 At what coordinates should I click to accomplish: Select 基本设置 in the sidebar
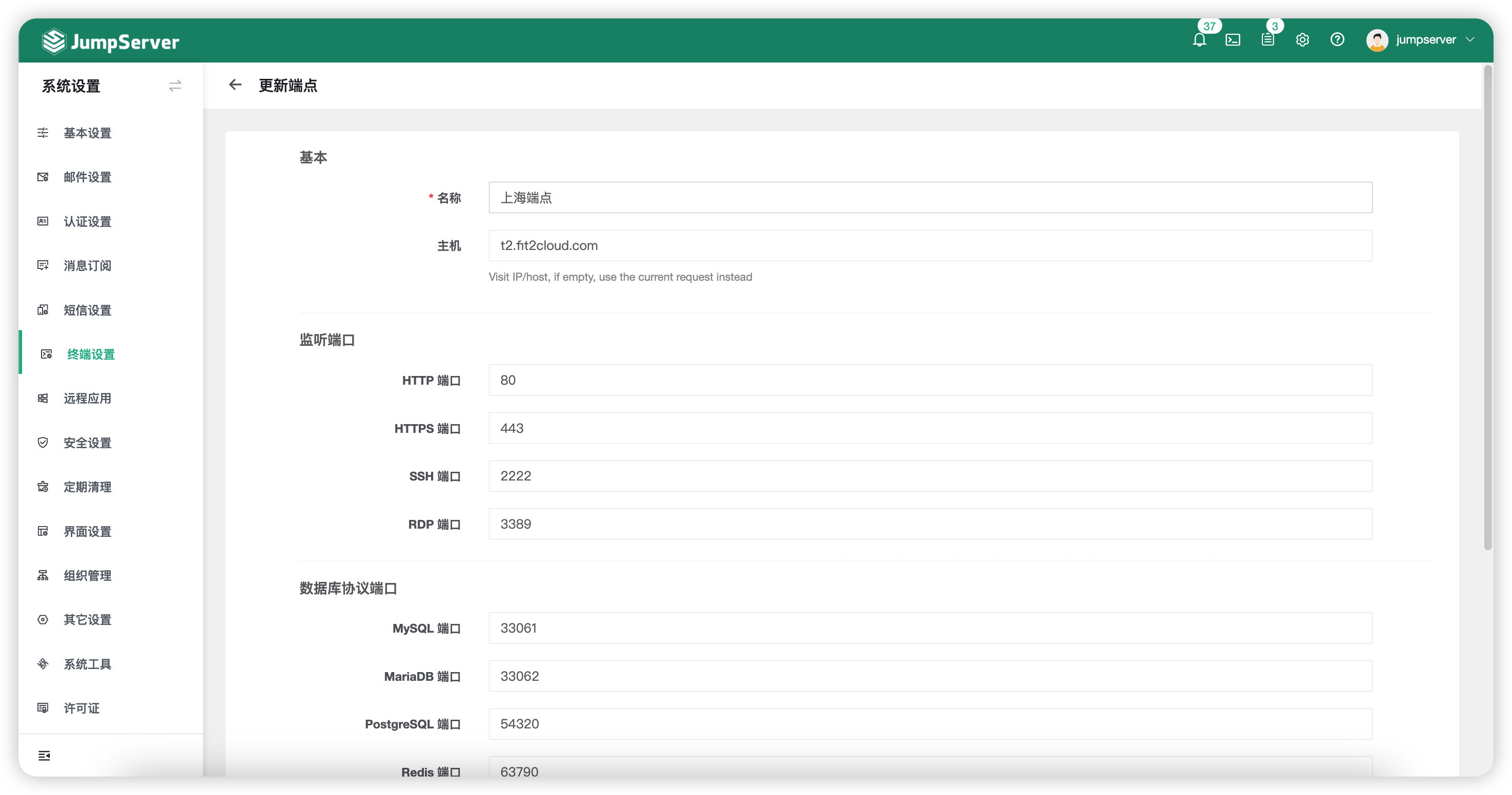coord(88,133)
